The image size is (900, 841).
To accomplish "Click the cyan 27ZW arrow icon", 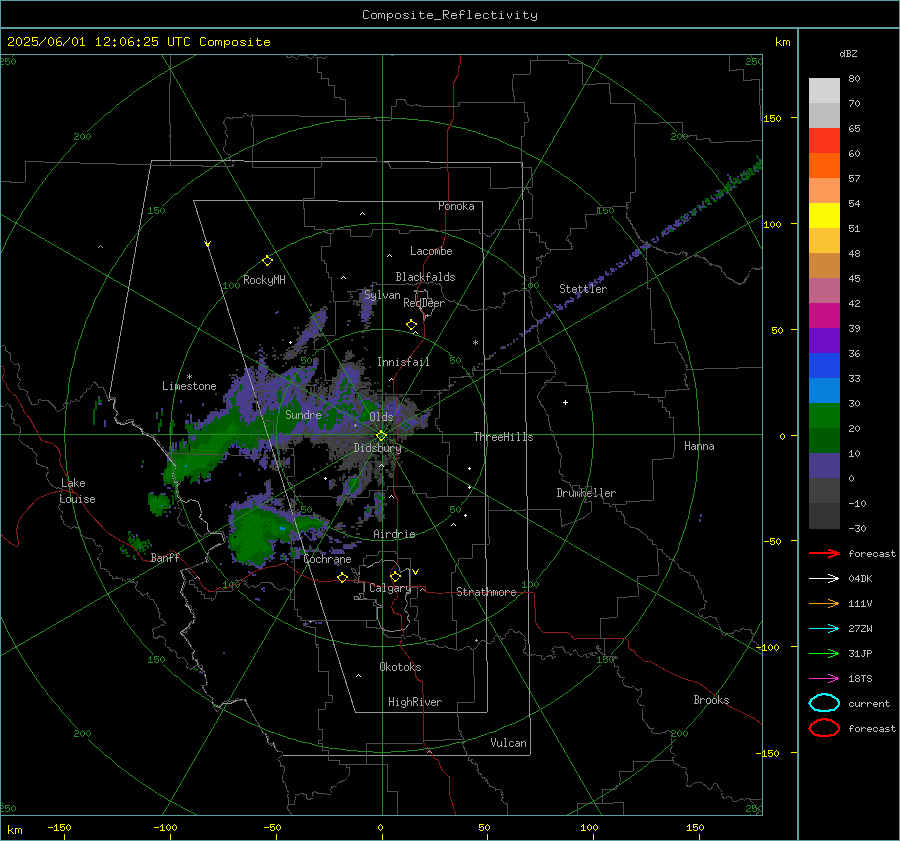I will coord(824,629).
